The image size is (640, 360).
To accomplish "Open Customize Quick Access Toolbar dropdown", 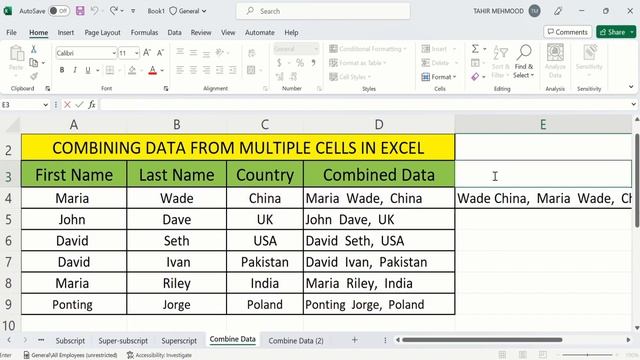I will [133, 11].
